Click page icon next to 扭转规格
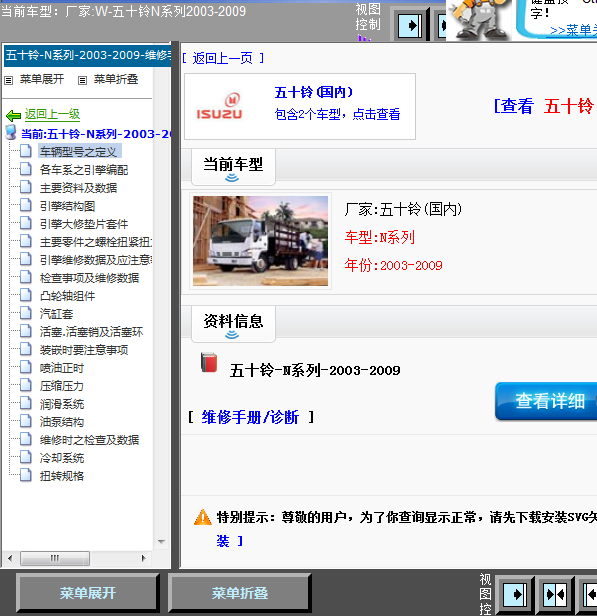The height and width of the screenshot is (616, 597). (x=26, y=475)
